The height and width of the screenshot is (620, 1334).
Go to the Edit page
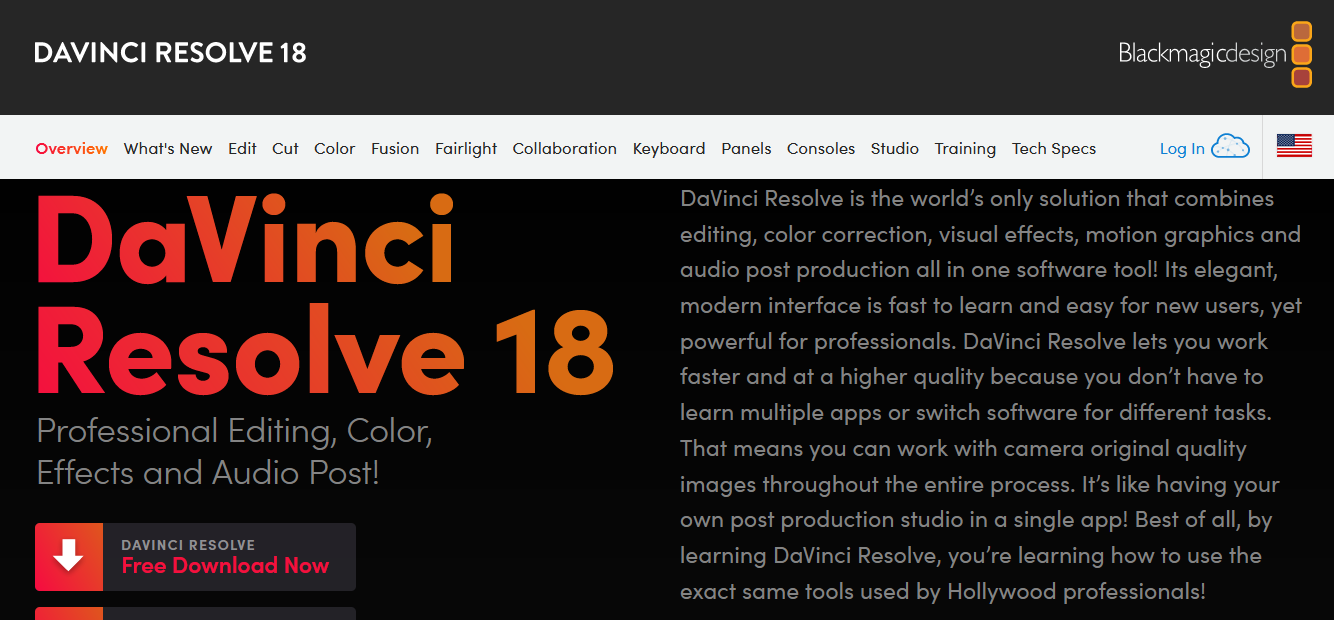pos(242,148)
